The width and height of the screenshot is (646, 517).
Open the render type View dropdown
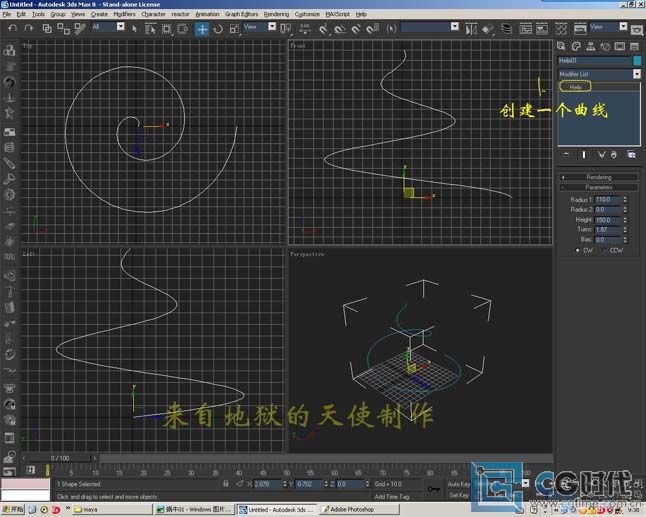pos(623,27)
